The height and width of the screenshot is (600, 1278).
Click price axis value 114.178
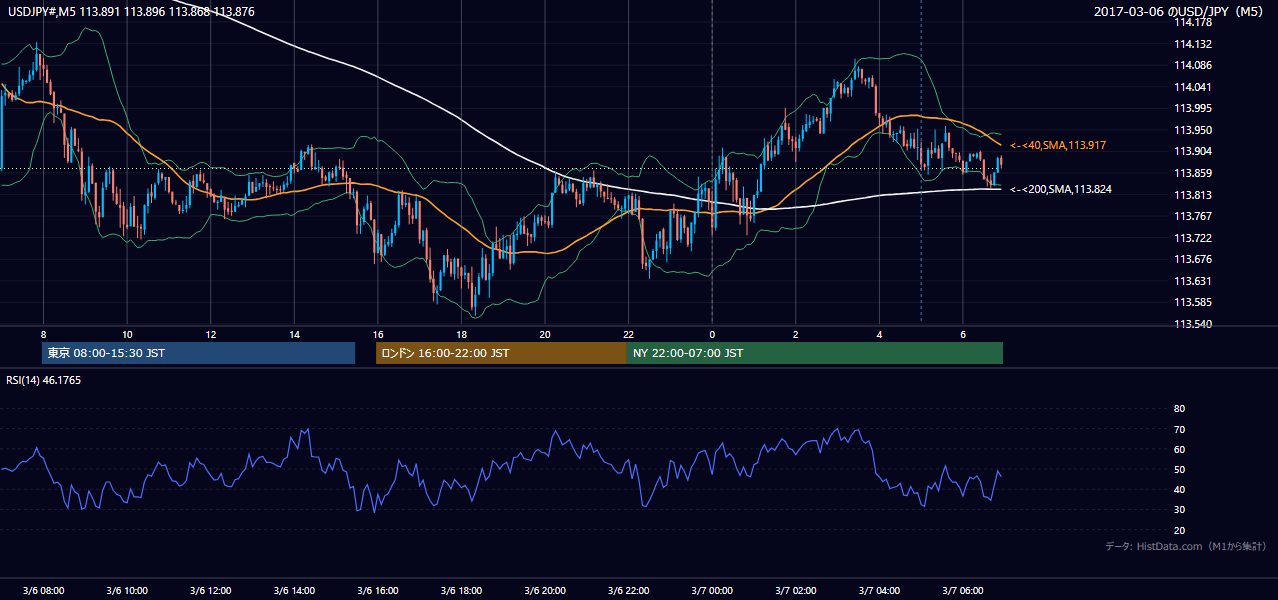[1193, 23]
